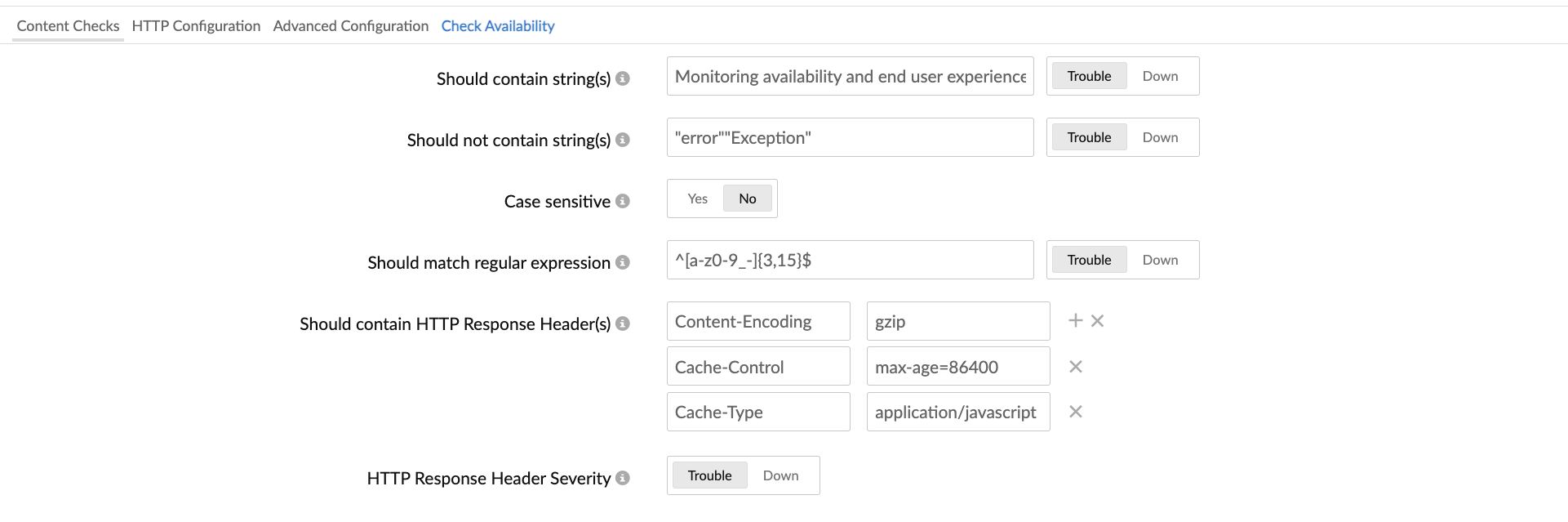Click the gzip header value field
Screen dimensions: 1568x522
(957, 321)
